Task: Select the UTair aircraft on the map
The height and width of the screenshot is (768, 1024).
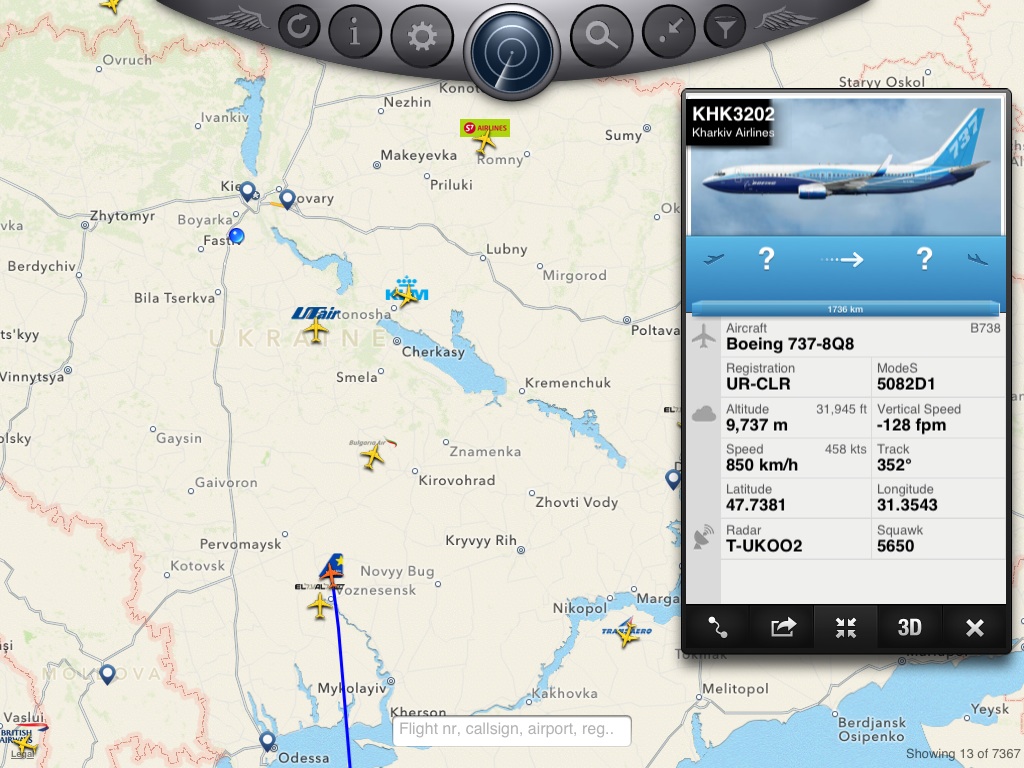Action: tap(316, 327)
